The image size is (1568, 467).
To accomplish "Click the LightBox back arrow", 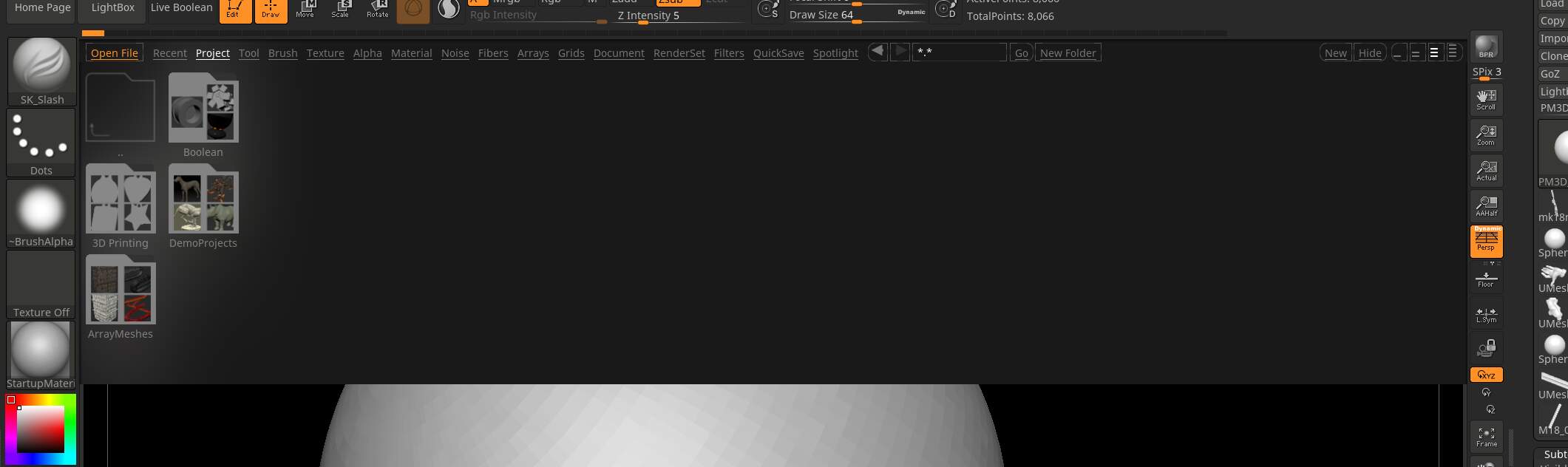I will 878,52.
